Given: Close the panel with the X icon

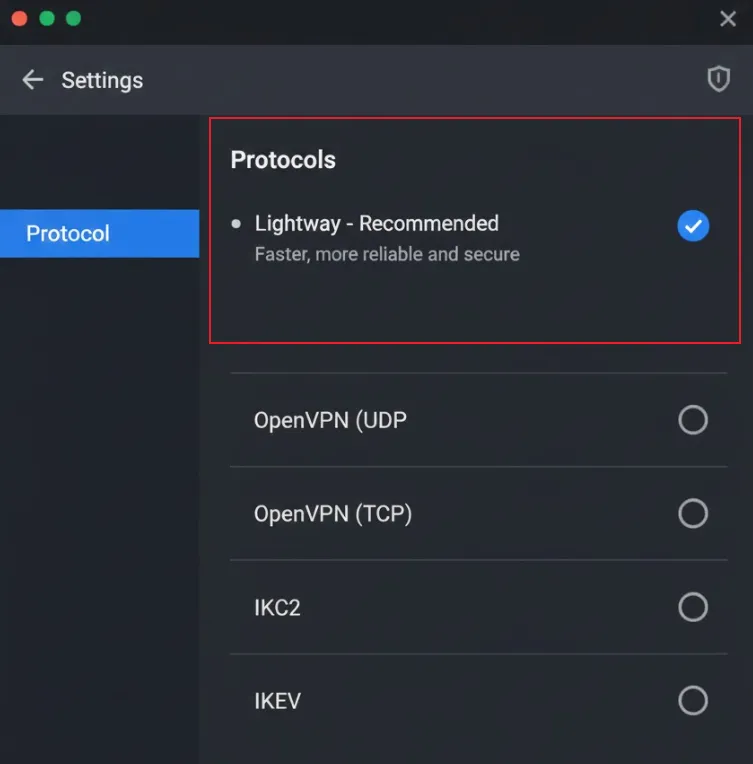Looking at the screenshot, I should (728, 19).
